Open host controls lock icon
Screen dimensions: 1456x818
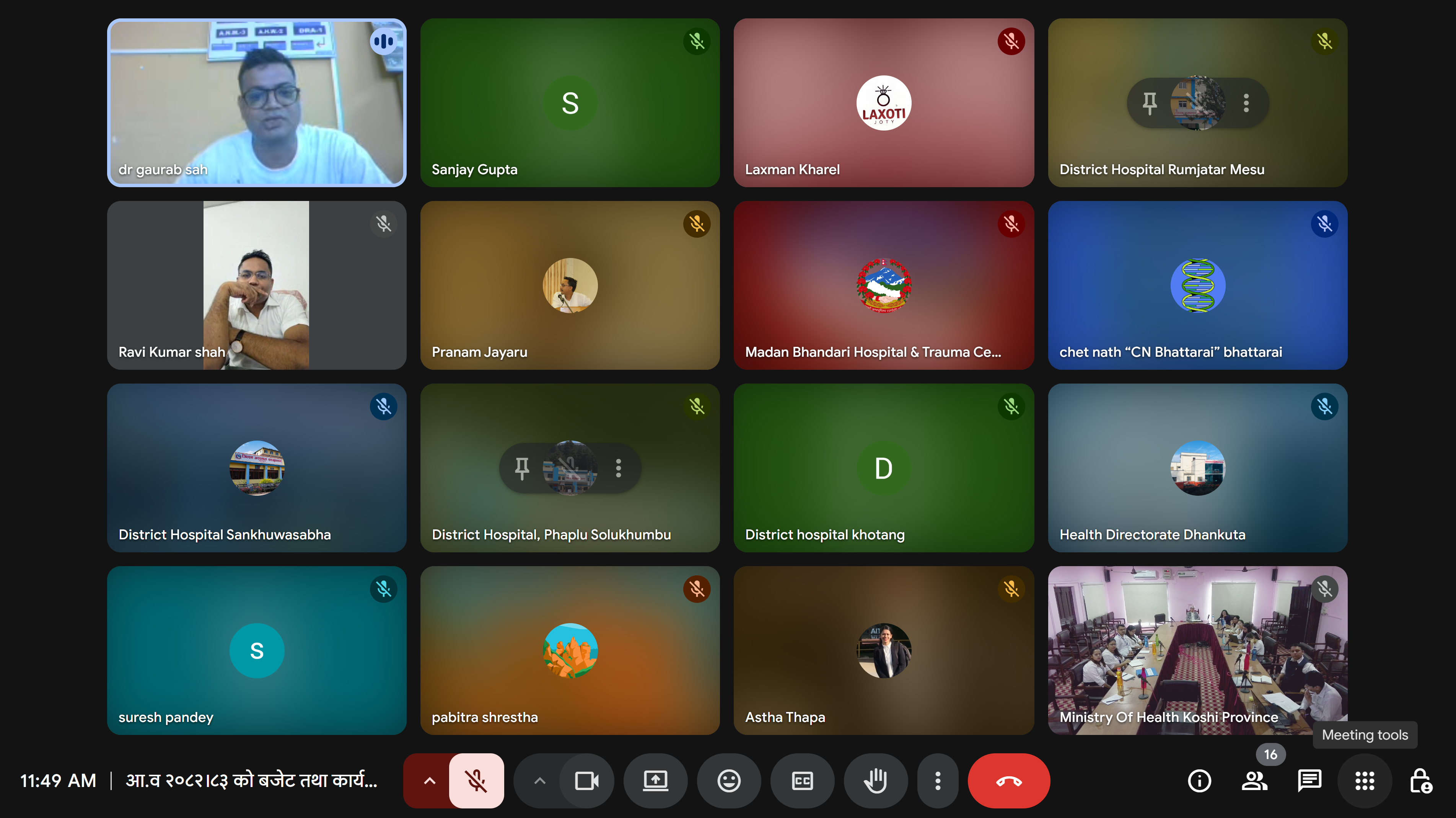coord(1420,780)
